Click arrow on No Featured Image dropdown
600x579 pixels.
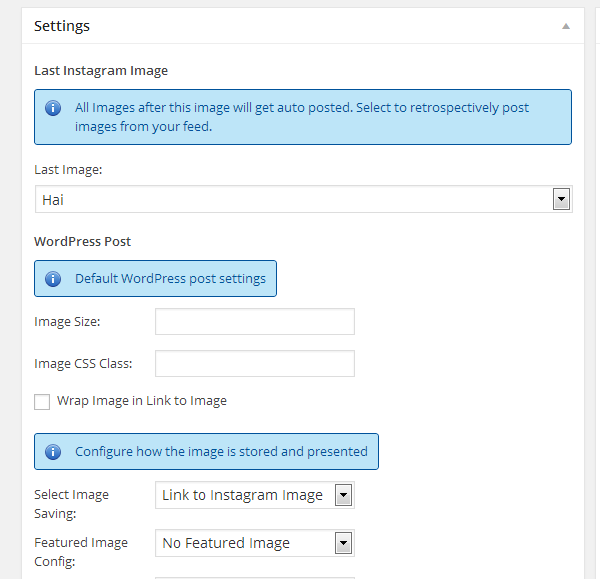343,543
